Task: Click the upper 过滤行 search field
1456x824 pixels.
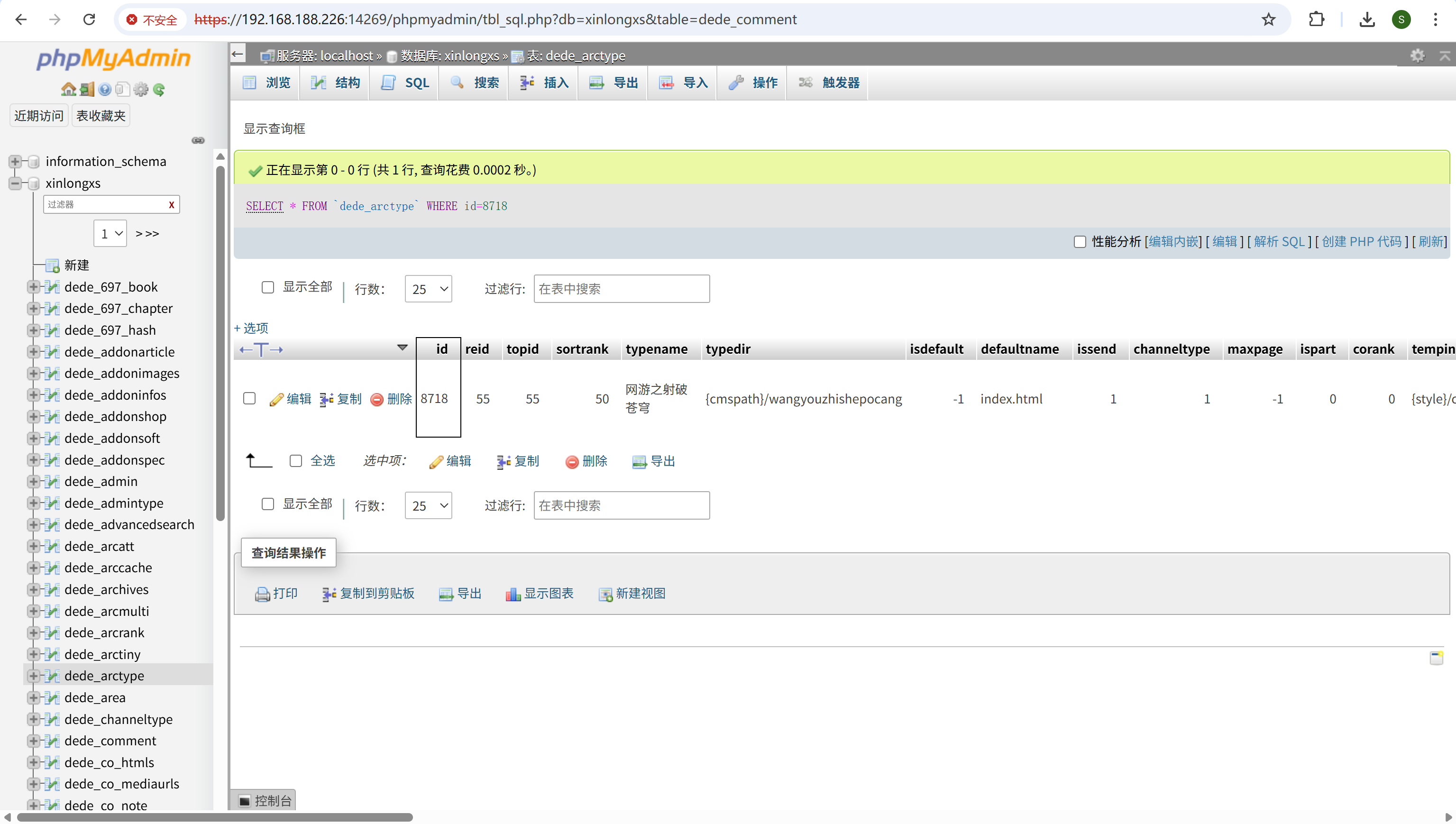Action: tap(622, 289)
